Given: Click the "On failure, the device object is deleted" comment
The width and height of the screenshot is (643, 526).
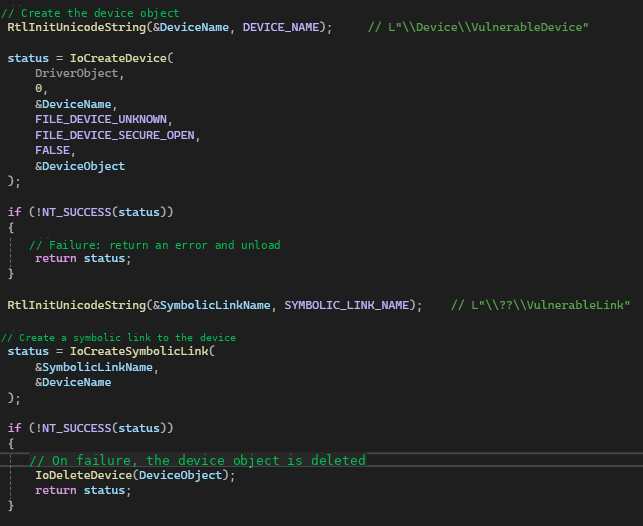Looking at the screenshot, I should pyautogui.click(x=197, y=460).
